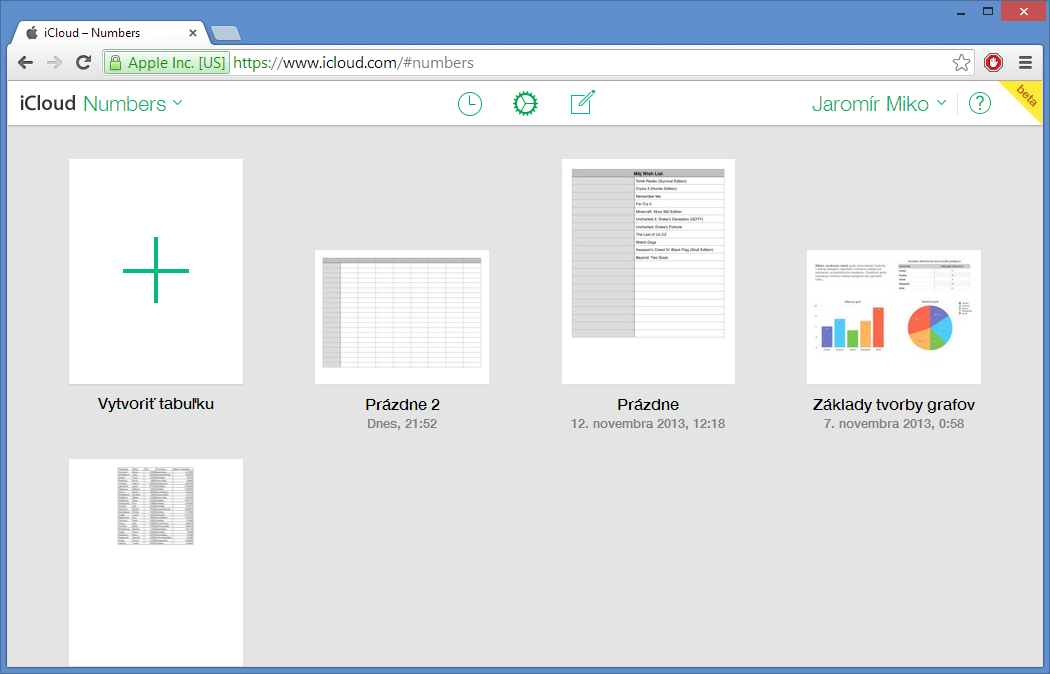This screenshot has height=674, width=1050.
Task: Open the clock history icon in toolbar
Action: [x=469, y=104]
